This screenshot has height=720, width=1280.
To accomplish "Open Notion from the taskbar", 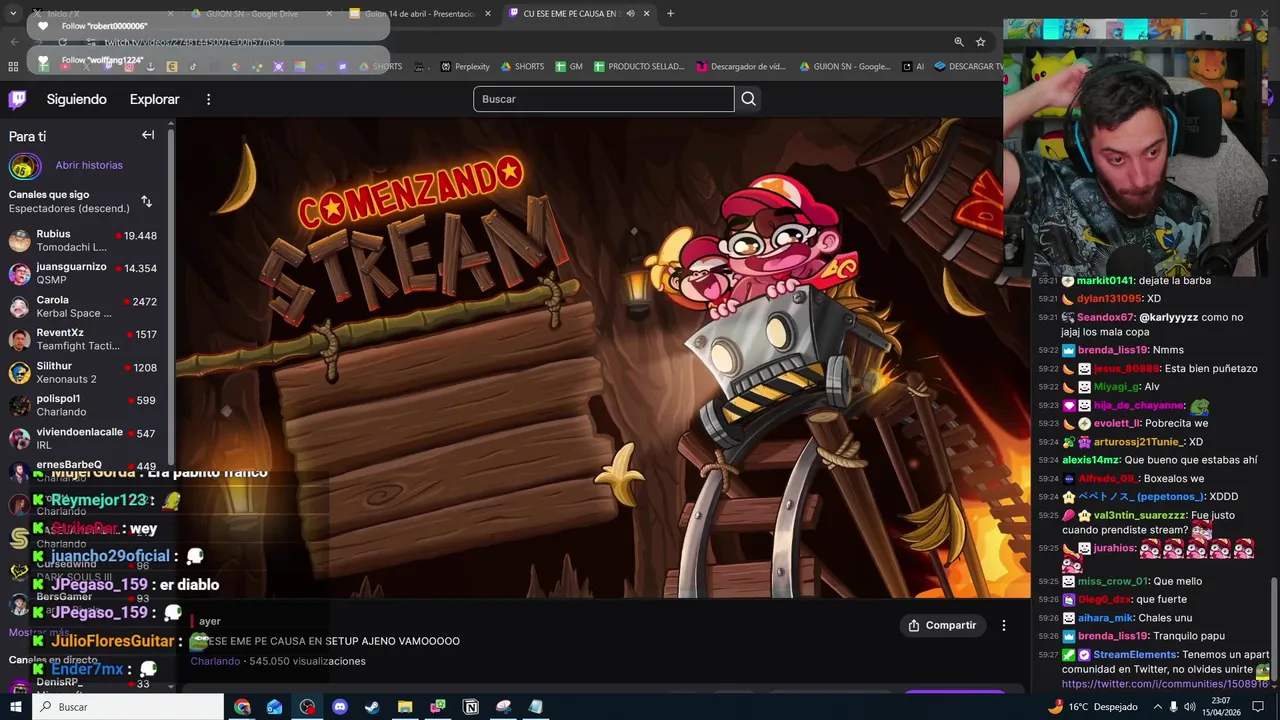I will point(471,707).
